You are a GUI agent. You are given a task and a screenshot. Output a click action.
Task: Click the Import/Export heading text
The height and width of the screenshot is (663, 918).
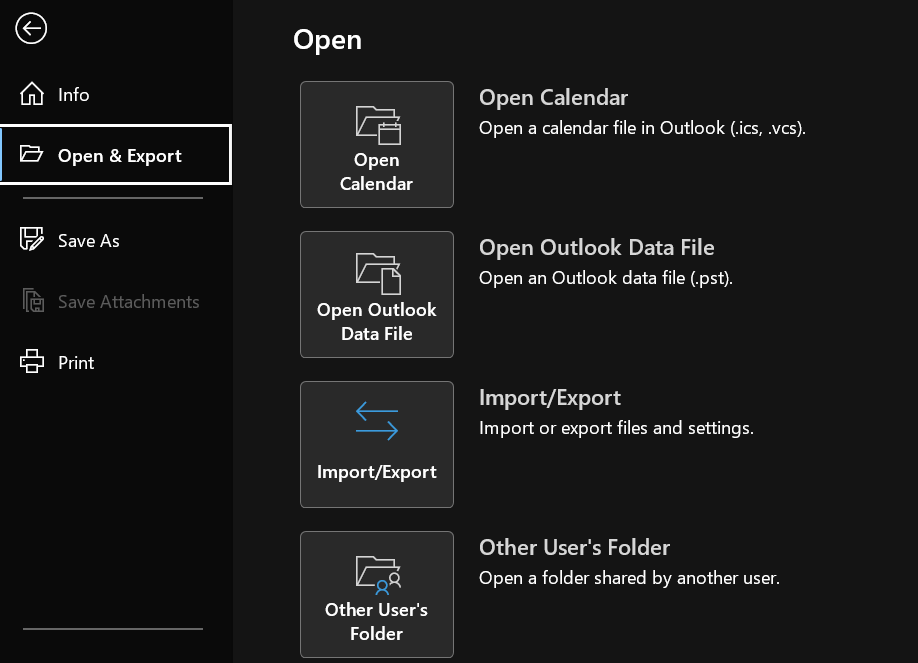pyautogui.click(x=550, y=398)
